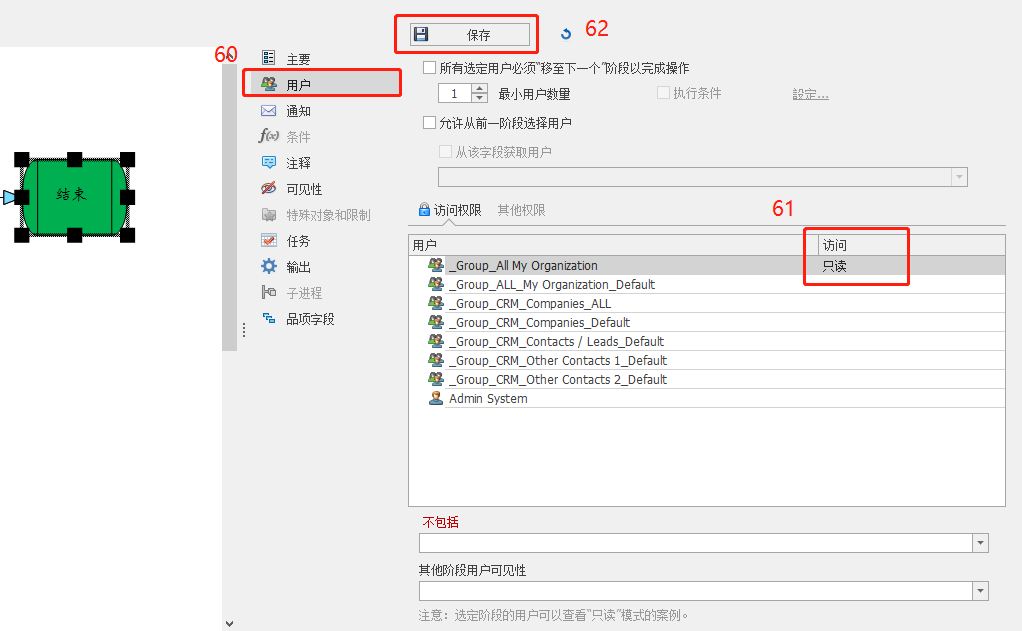Enable 所有选定用户必须移至下一个阶段 checkbox

click(x=428, y=67)
